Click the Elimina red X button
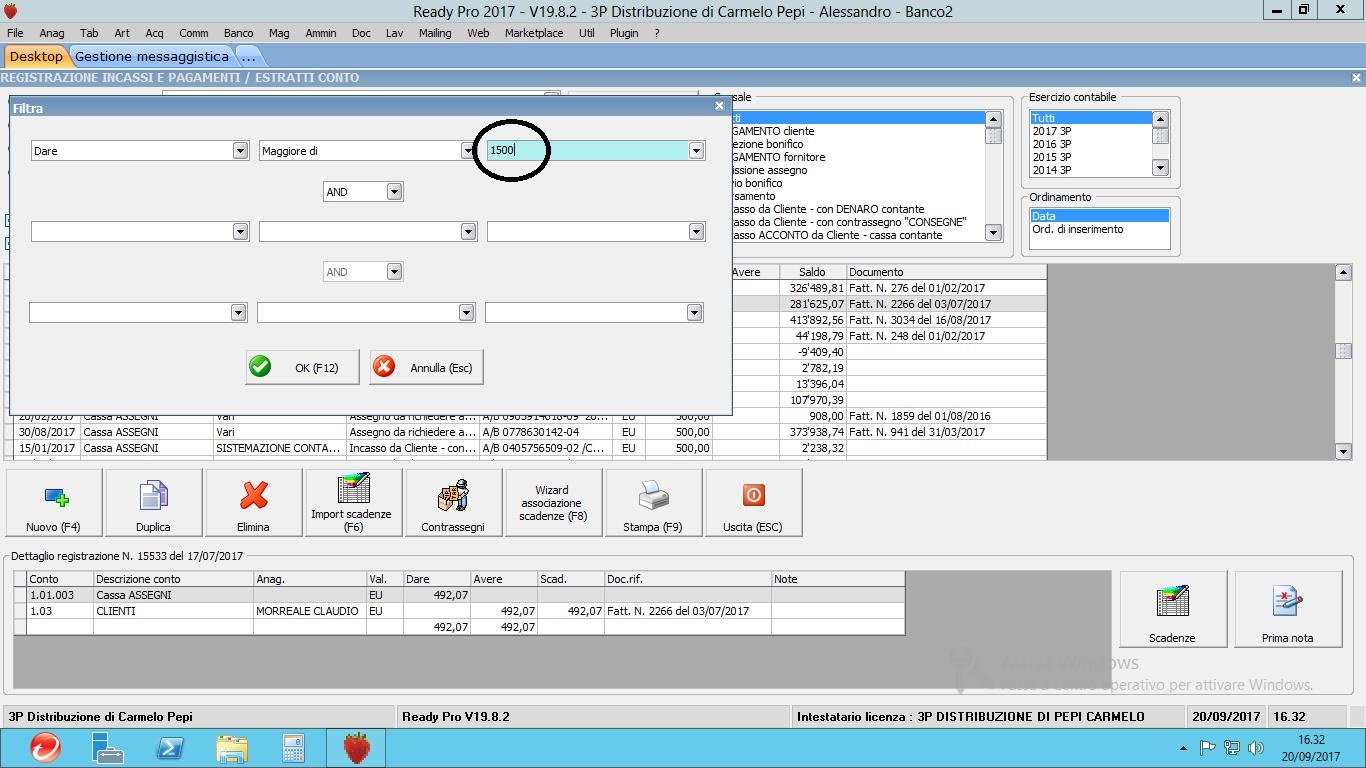The width and height of the screenshot is (1366, 768). click(x=254, y=503)
